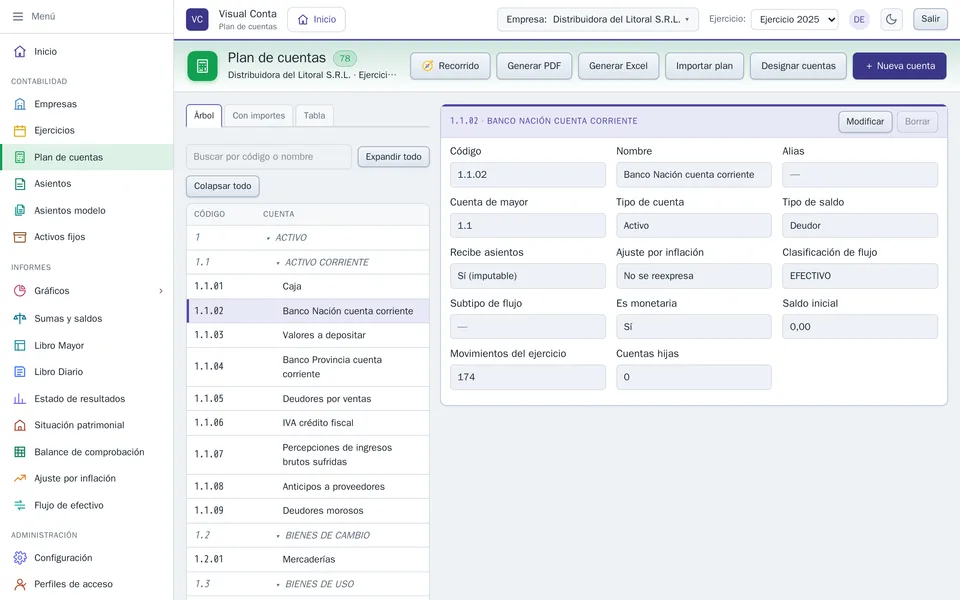Click the Generar PDF button
Screen dimensions: 960x600
coord(534,66)
